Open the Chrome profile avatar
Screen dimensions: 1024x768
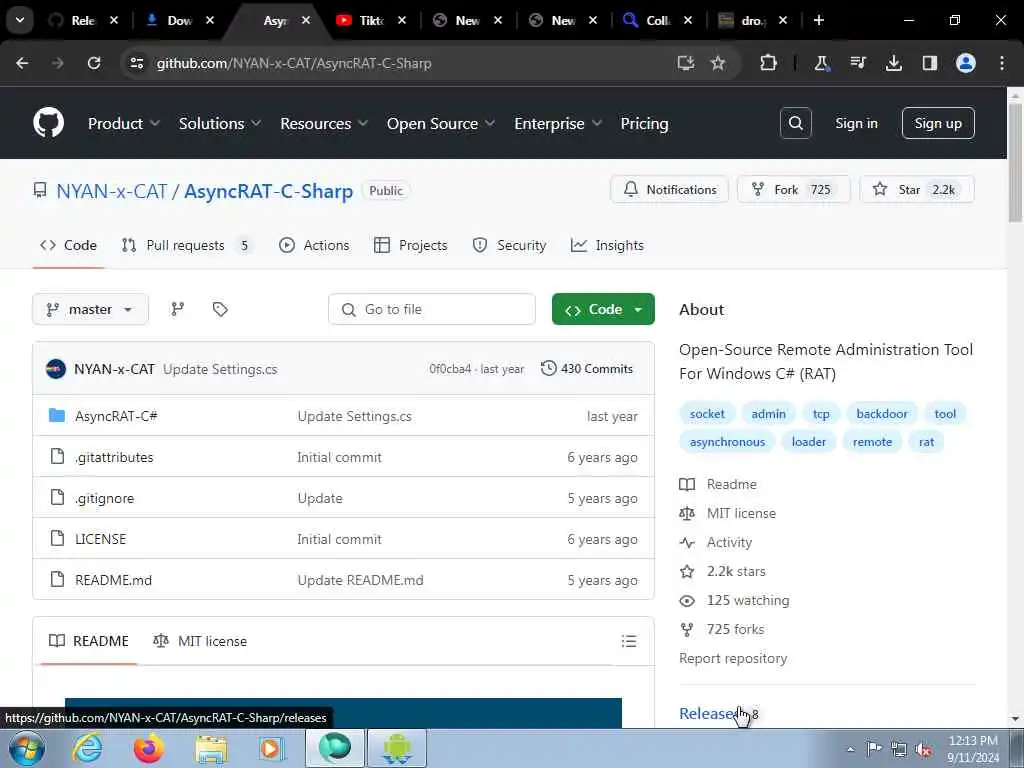coord(965,63)
